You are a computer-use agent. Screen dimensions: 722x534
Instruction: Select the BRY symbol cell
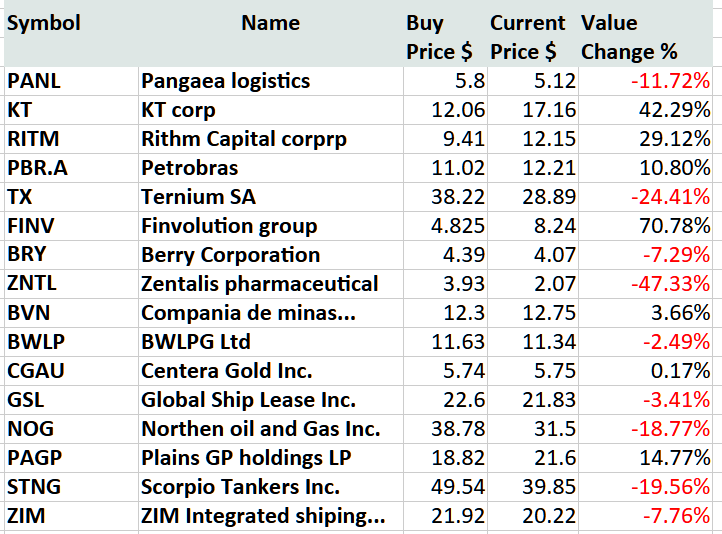click(x=27, y=255)
